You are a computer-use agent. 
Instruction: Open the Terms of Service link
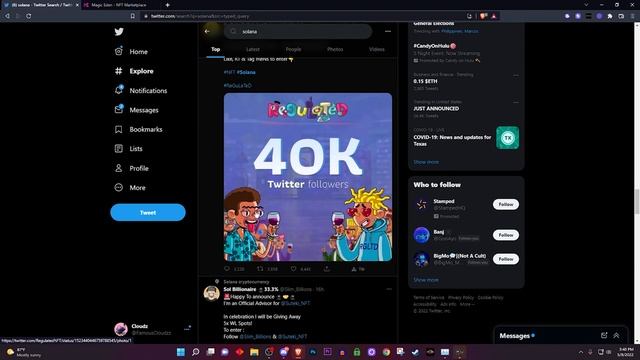429,298
